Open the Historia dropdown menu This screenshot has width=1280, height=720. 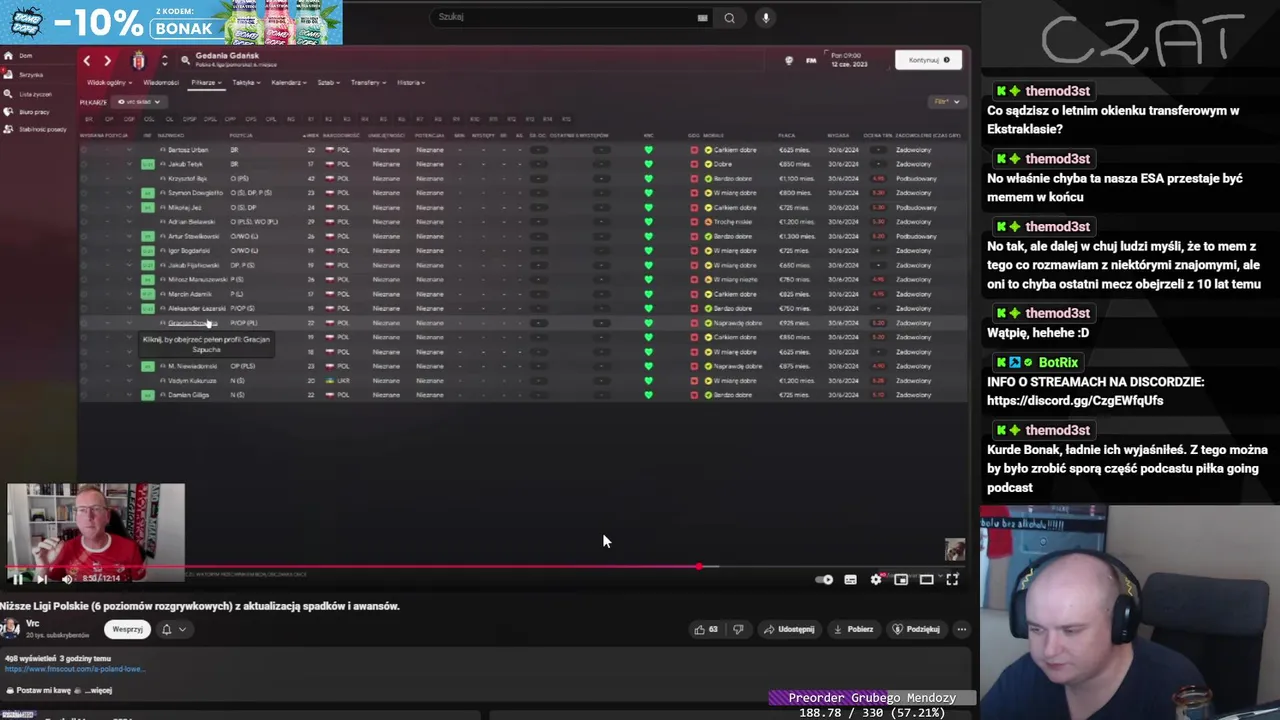click(411, 83)
